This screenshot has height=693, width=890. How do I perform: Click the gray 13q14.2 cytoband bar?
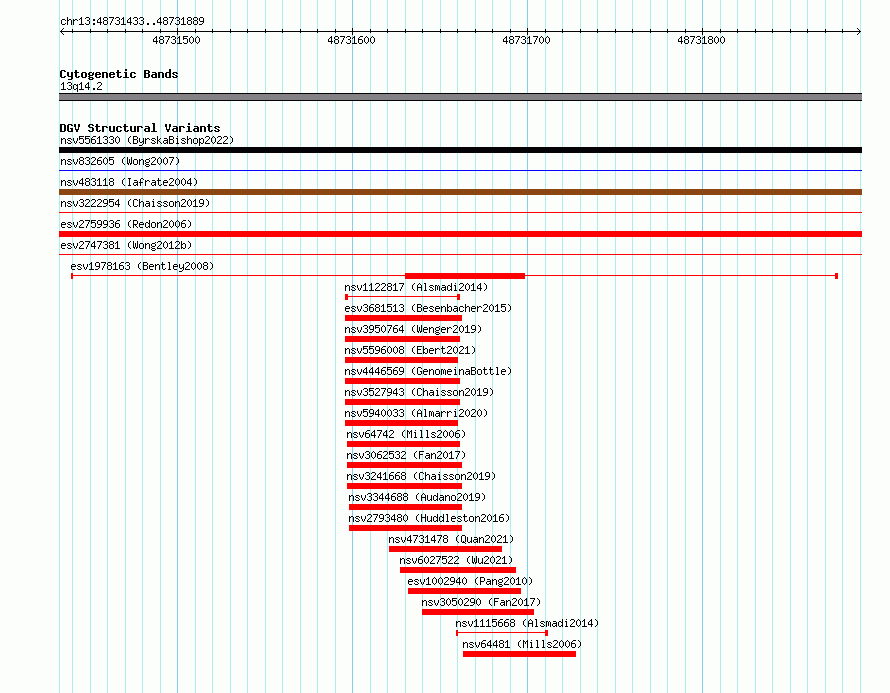pyautogui.click(x=460, y=97)
